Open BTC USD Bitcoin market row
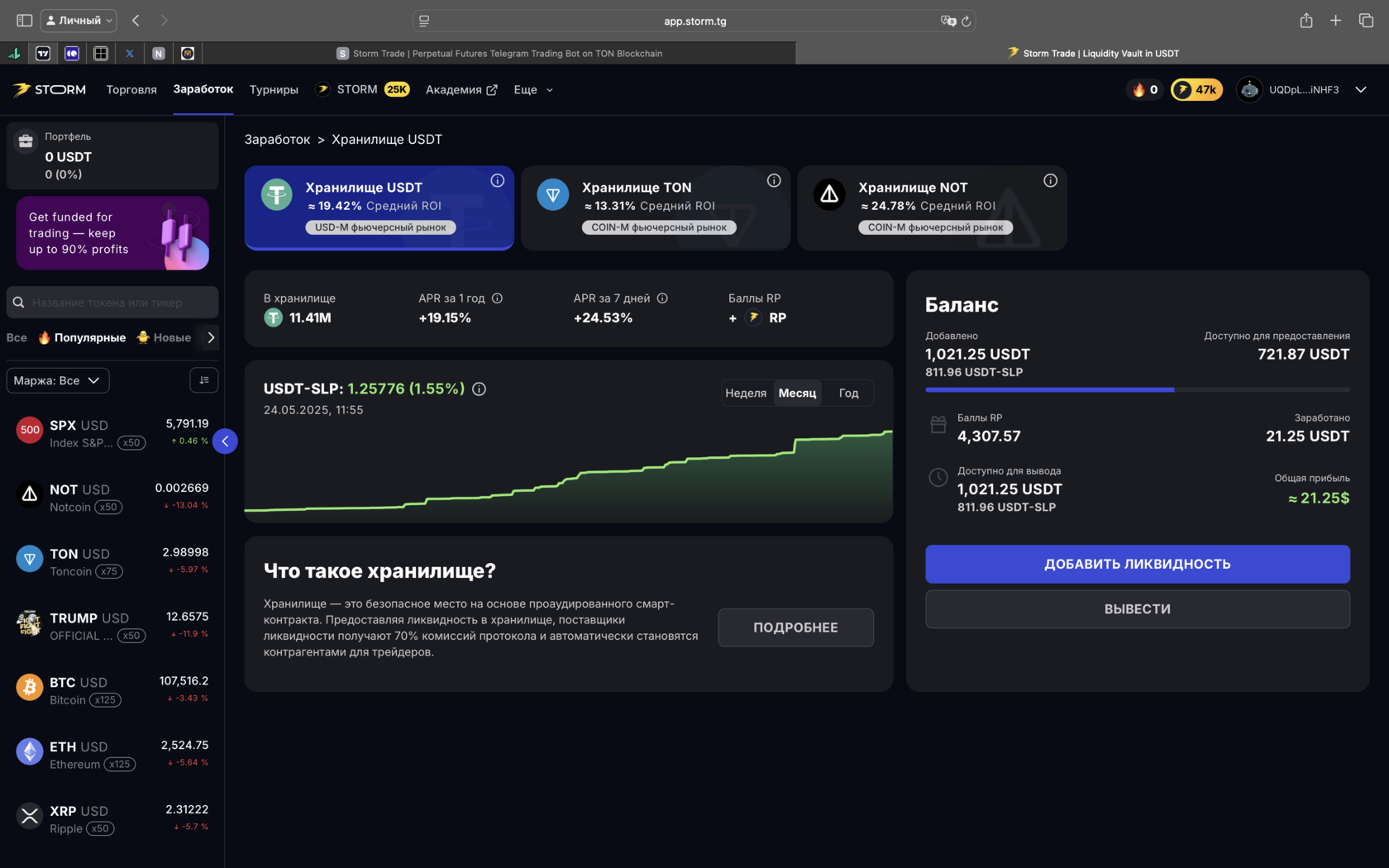Image resolution: width=1389 pixels, height=868 pixels. (112, 690)
